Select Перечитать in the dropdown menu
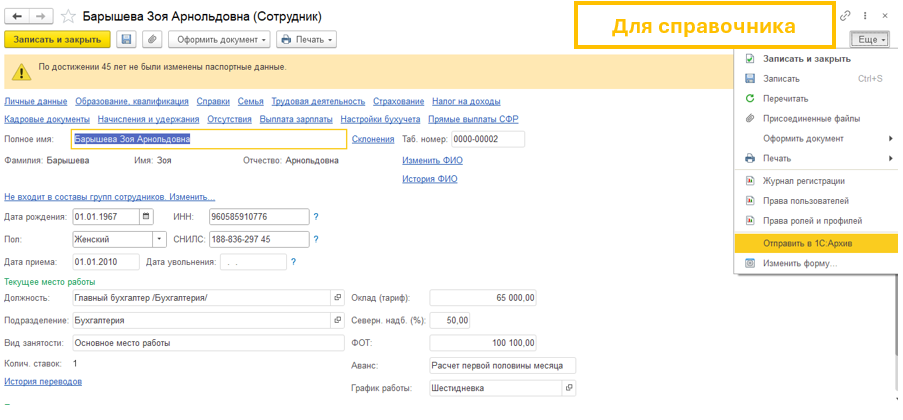 (816, 99)
